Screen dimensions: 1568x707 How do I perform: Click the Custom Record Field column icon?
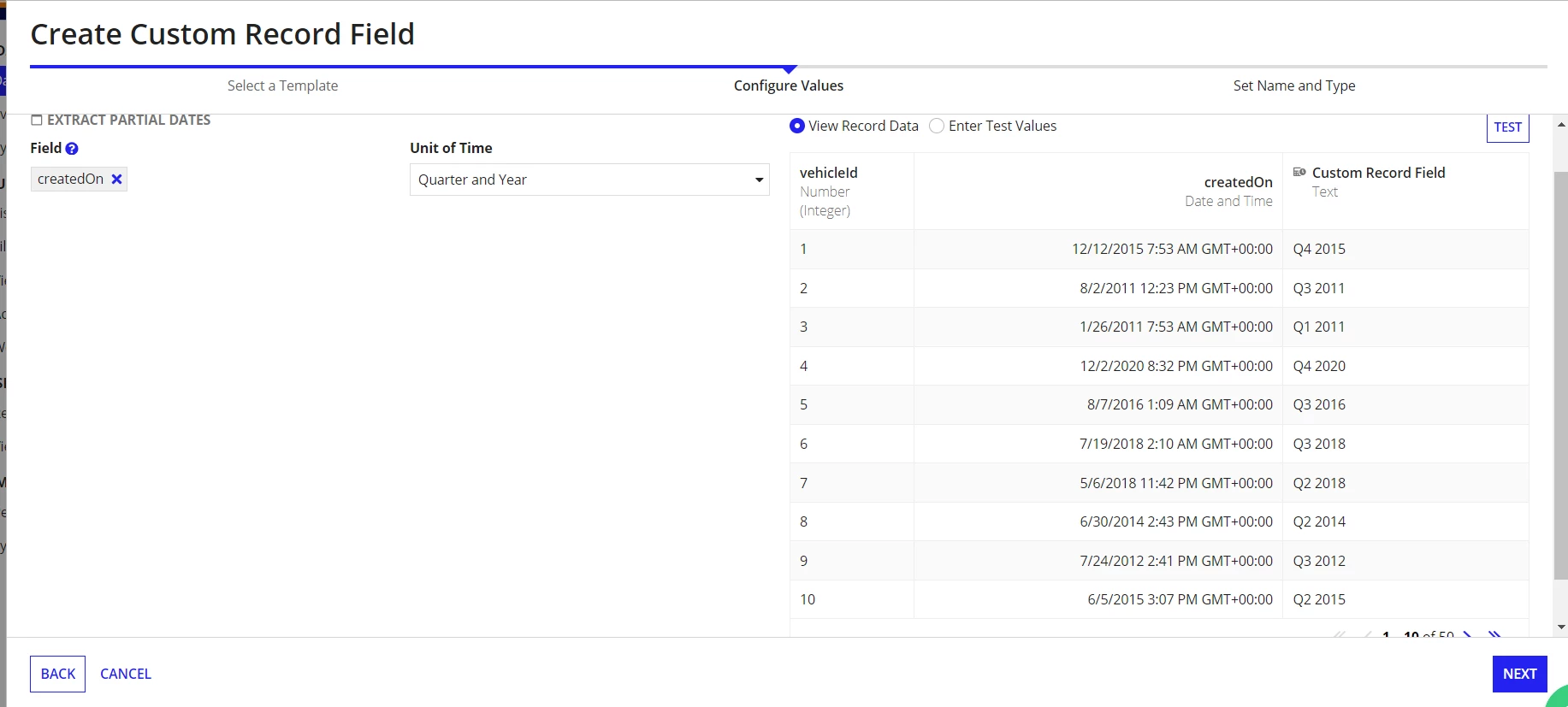(x=1299, y=172)
